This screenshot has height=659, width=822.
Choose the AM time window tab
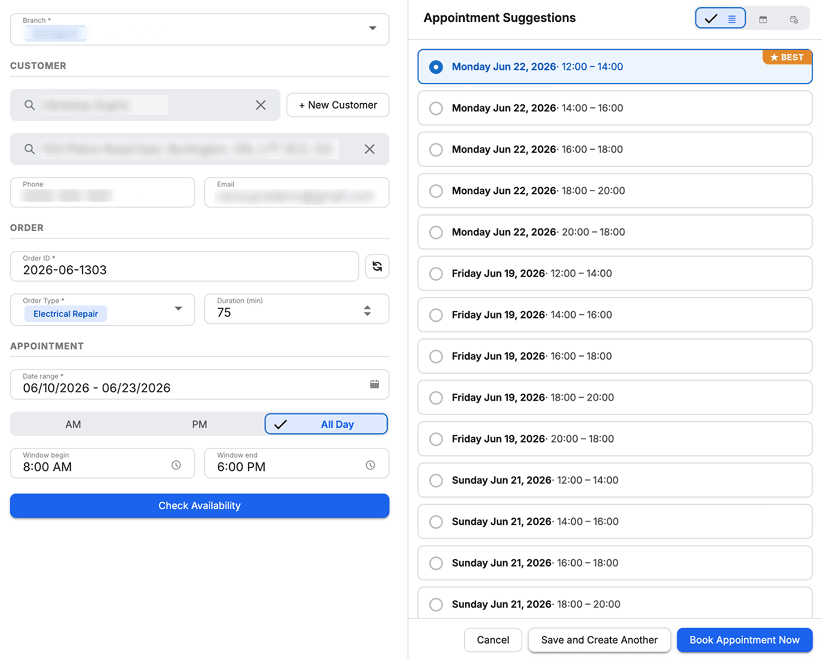(x=73, y=424)
